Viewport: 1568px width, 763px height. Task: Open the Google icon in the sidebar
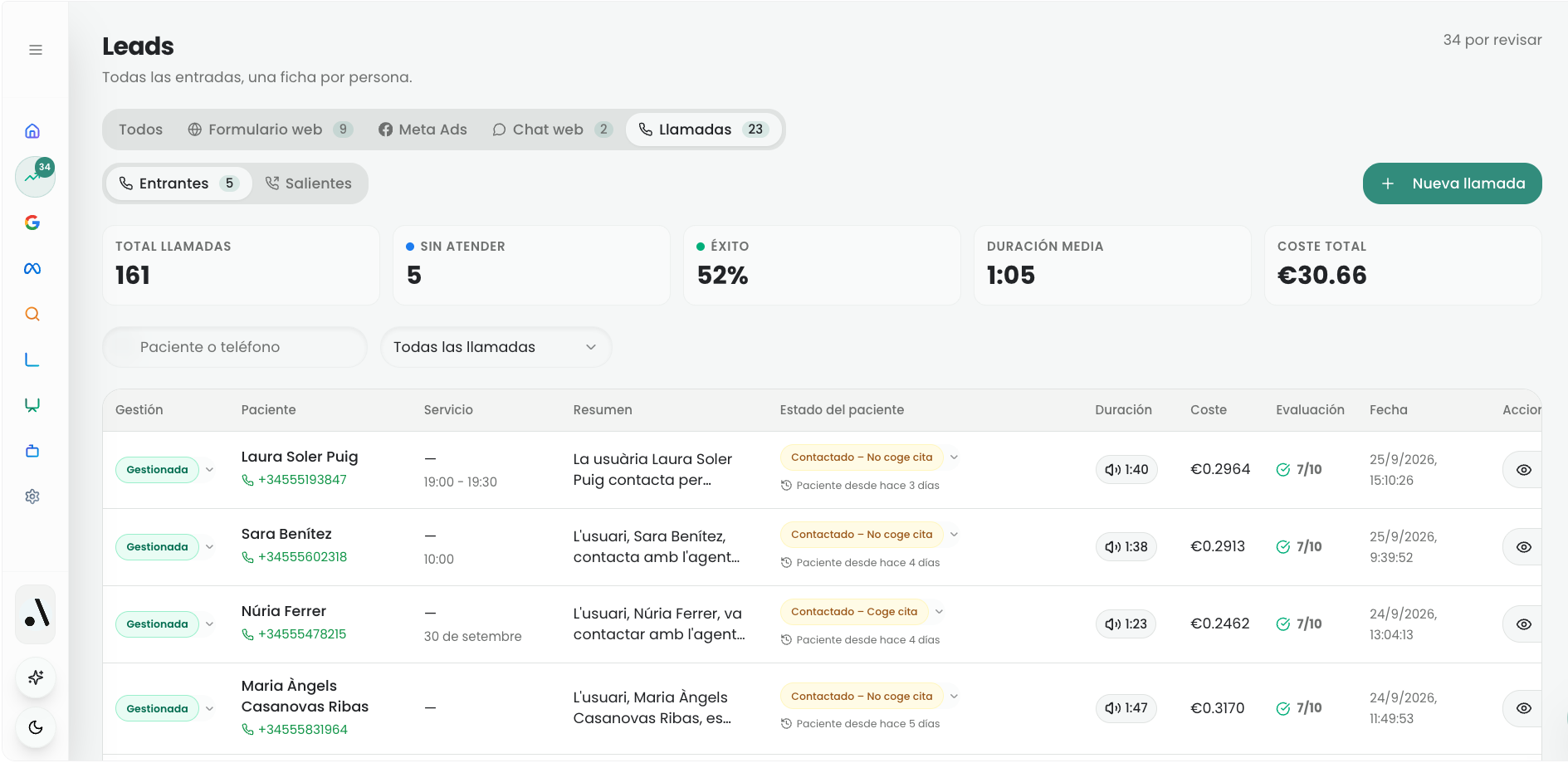point(32,223)
